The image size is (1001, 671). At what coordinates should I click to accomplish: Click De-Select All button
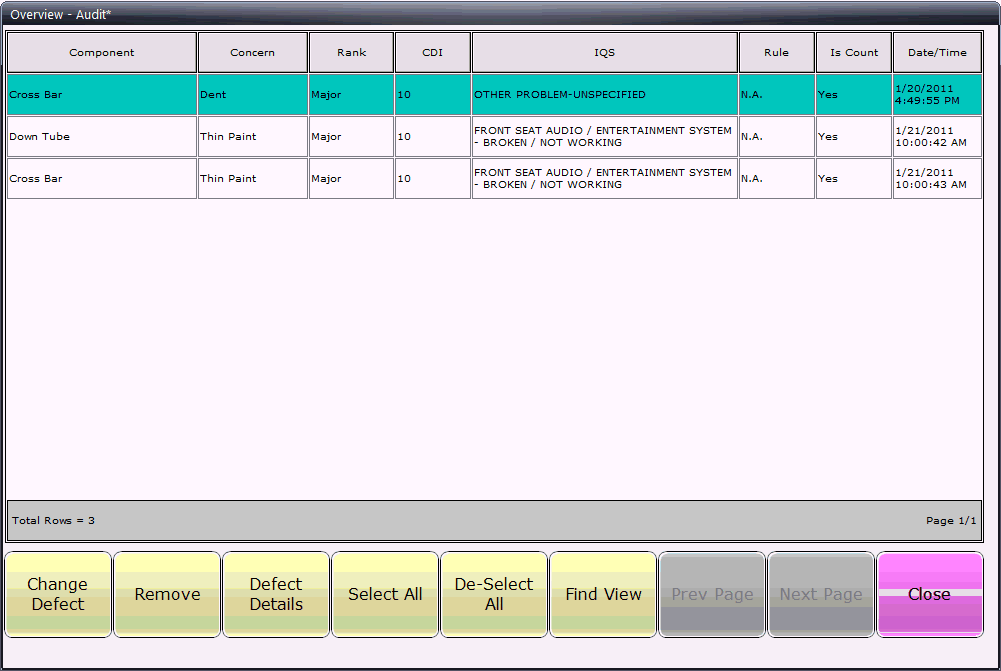494,594
